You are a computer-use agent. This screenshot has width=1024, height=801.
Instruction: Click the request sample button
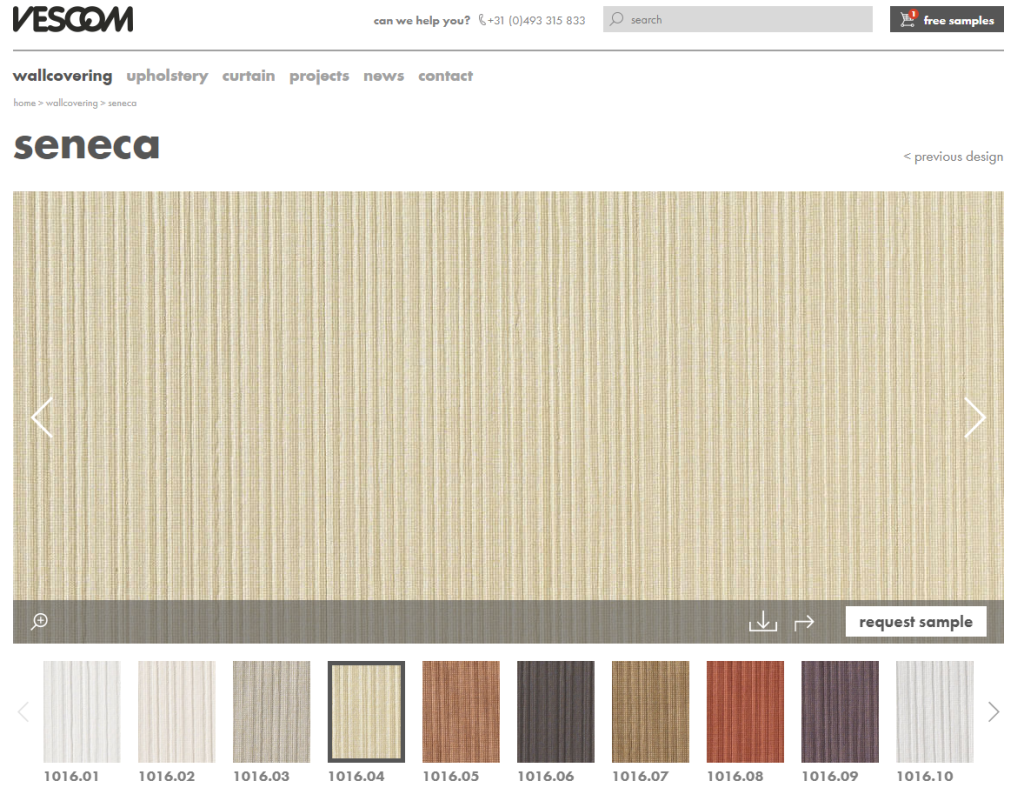click(916, 621)
